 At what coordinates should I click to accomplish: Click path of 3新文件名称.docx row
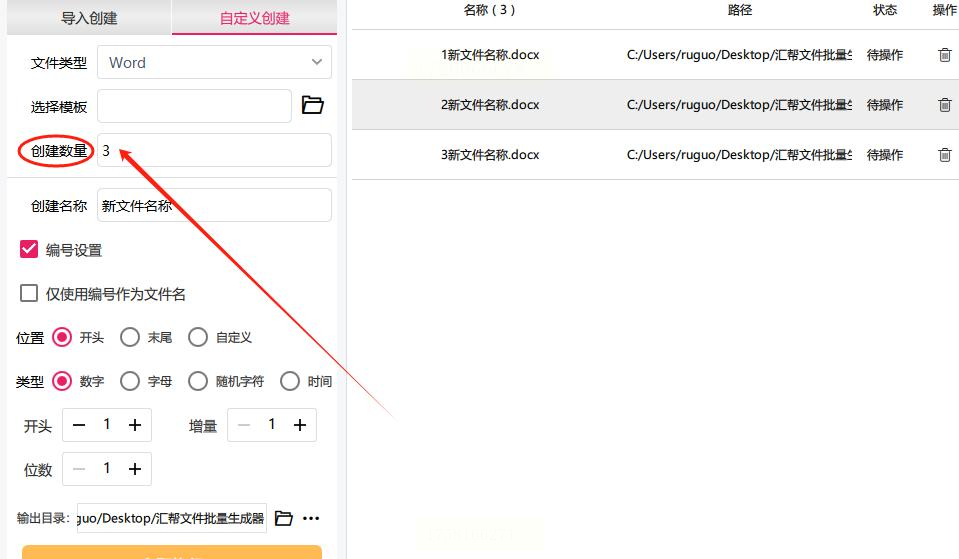pos(739,155)
